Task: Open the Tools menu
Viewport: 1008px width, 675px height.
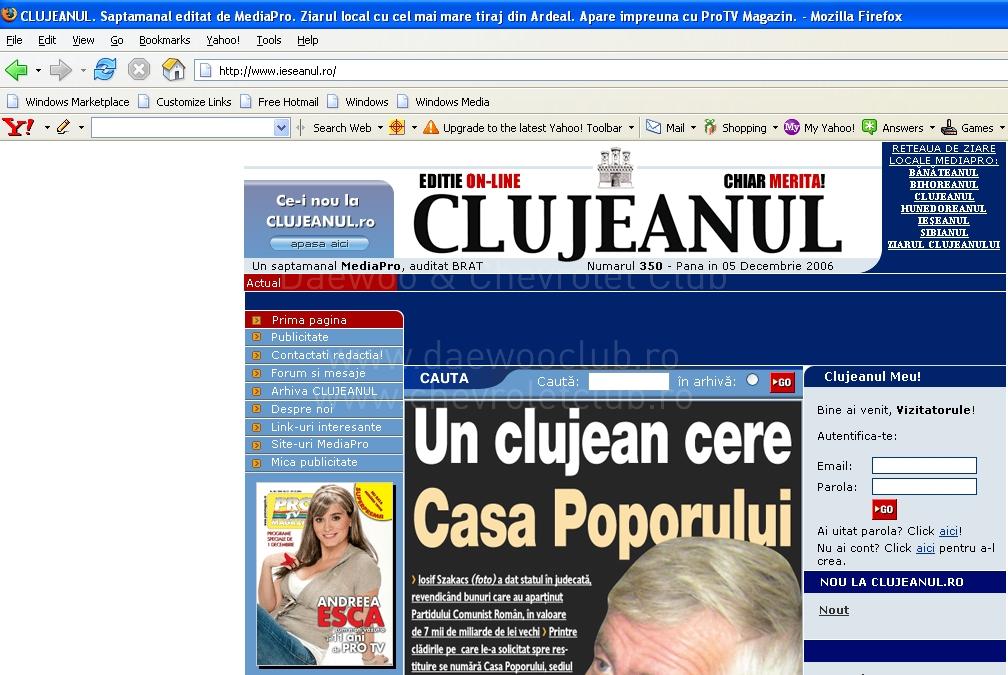Action: 269,40
